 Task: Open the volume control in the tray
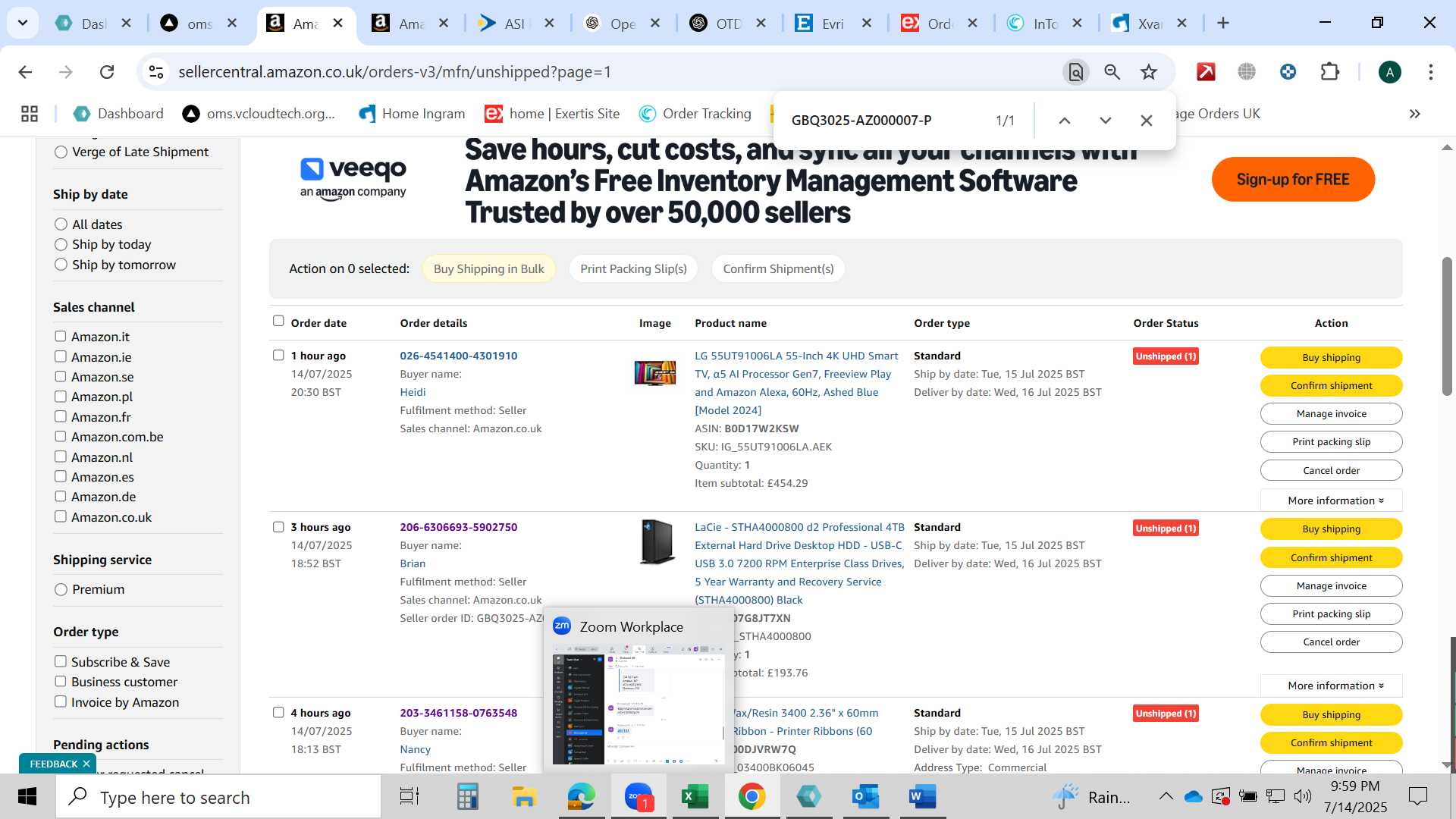click(x=1303, y=797)
